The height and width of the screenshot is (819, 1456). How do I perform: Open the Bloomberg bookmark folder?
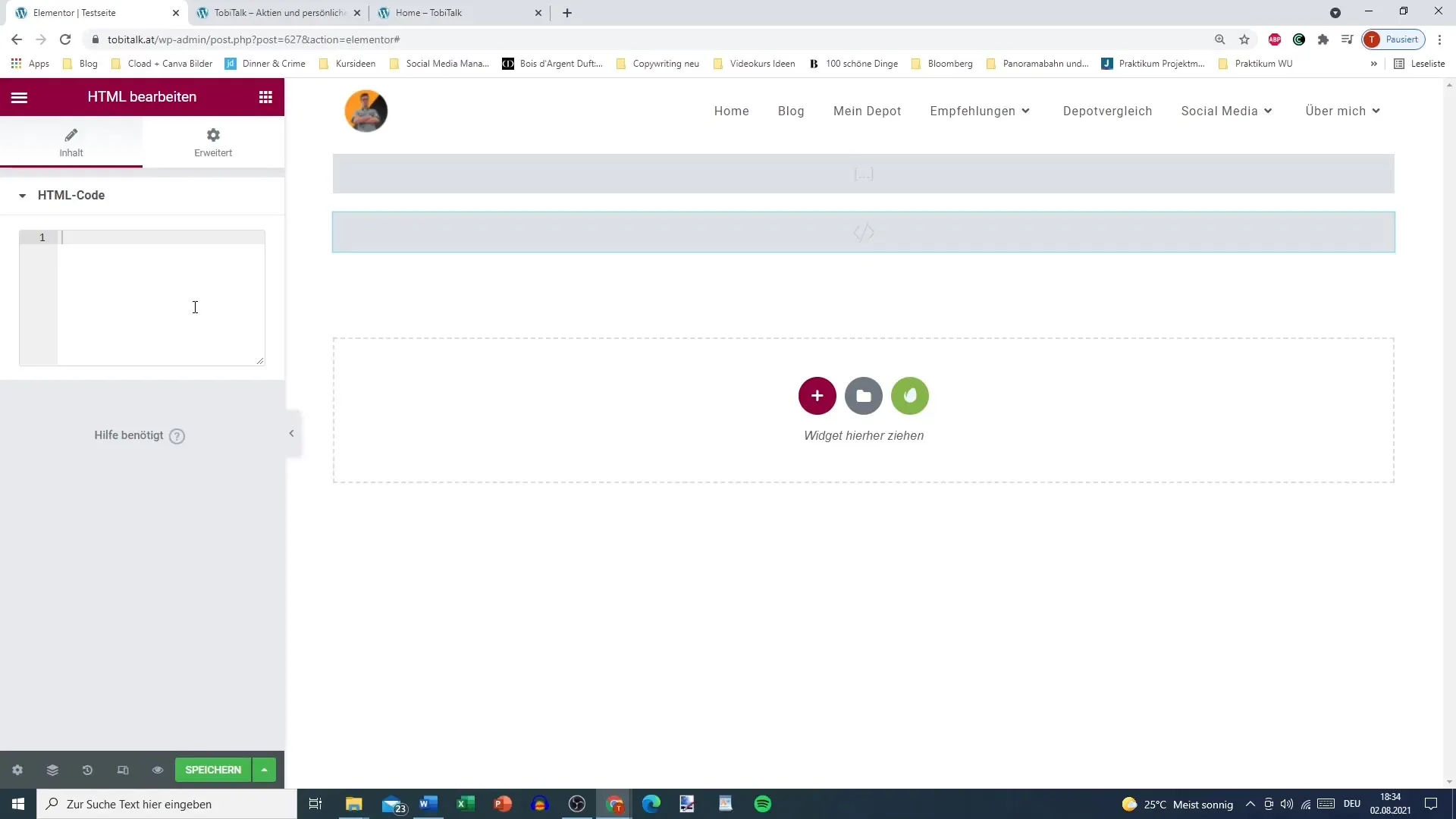tap(942, 64)
